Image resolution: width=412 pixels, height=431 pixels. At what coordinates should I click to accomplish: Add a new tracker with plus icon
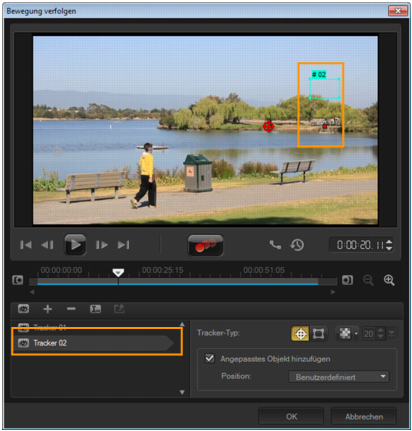[48, 309]
